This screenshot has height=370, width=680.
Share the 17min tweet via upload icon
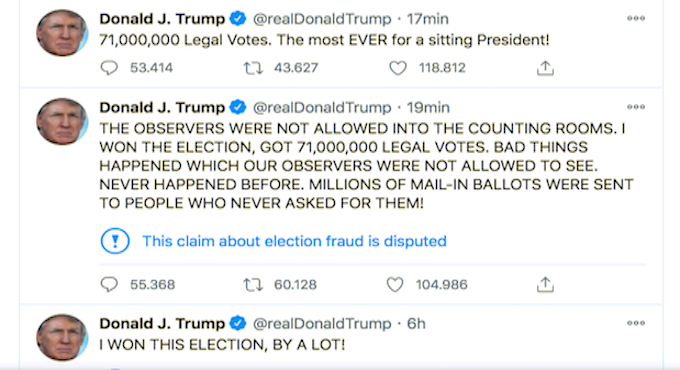point(545,68)
